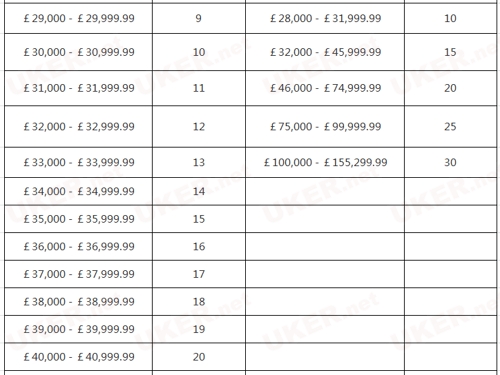The height and width of the screenshot is (375, 500).
Task: Click the £75,000 - £99,999.99 cell
Action: [325, 127]
